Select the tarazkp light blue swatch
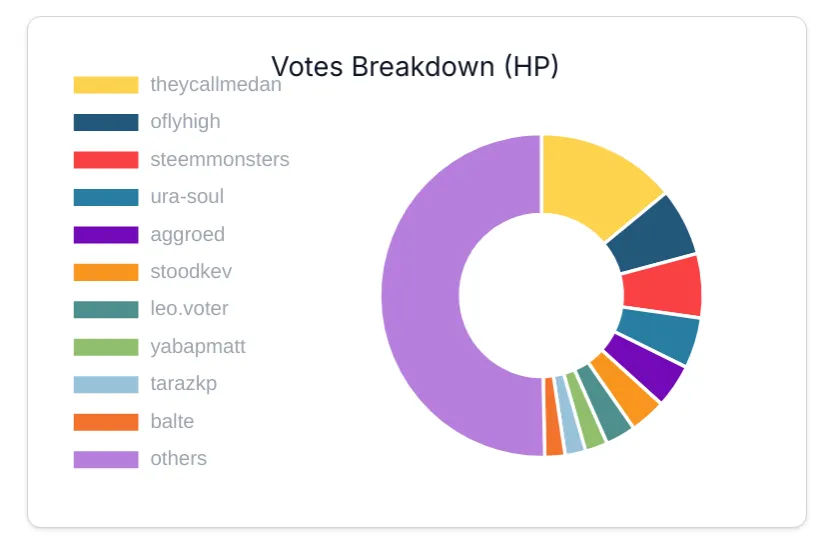 click(x=106, y=384)
